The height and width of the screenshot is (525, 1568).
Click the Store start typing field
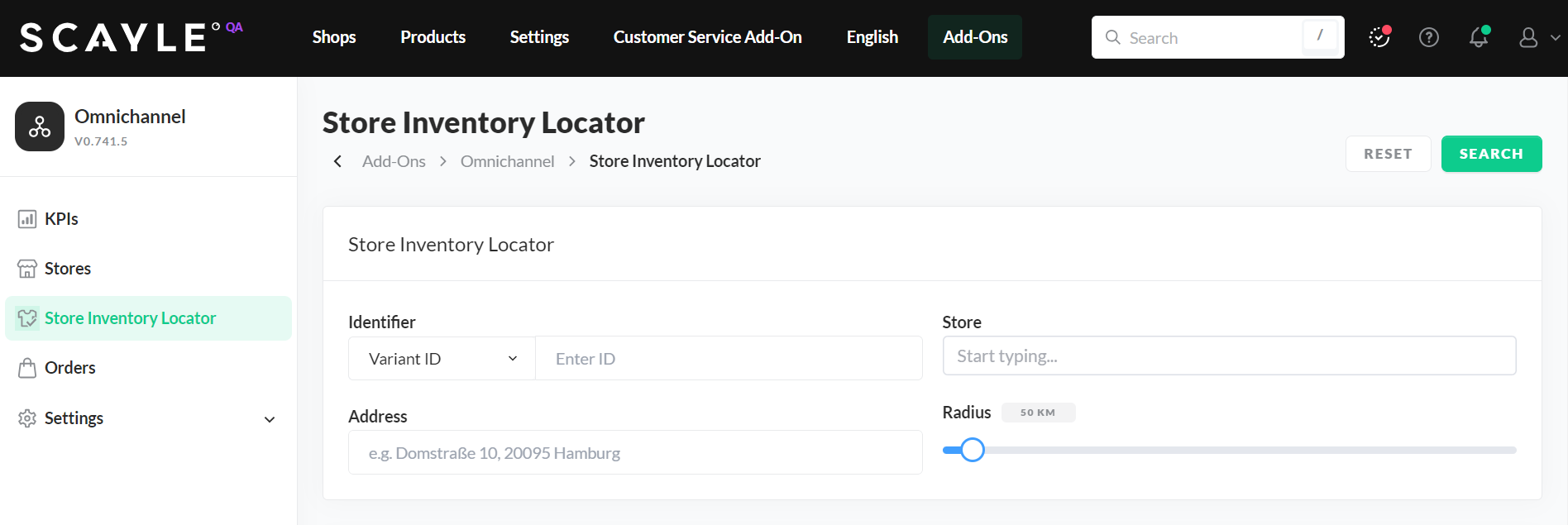(x=1228, y=356)
